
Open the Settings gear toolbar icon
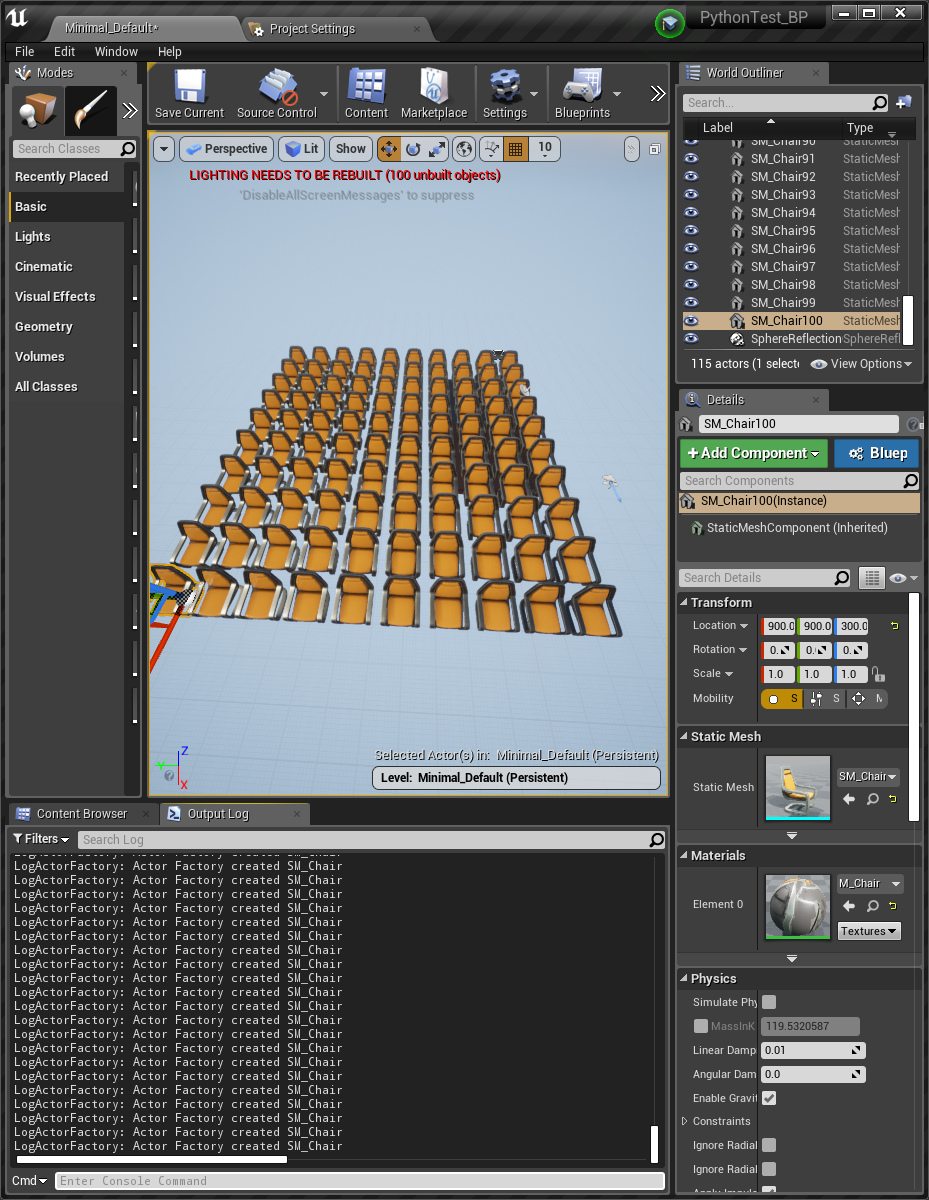tap(504, 95)
